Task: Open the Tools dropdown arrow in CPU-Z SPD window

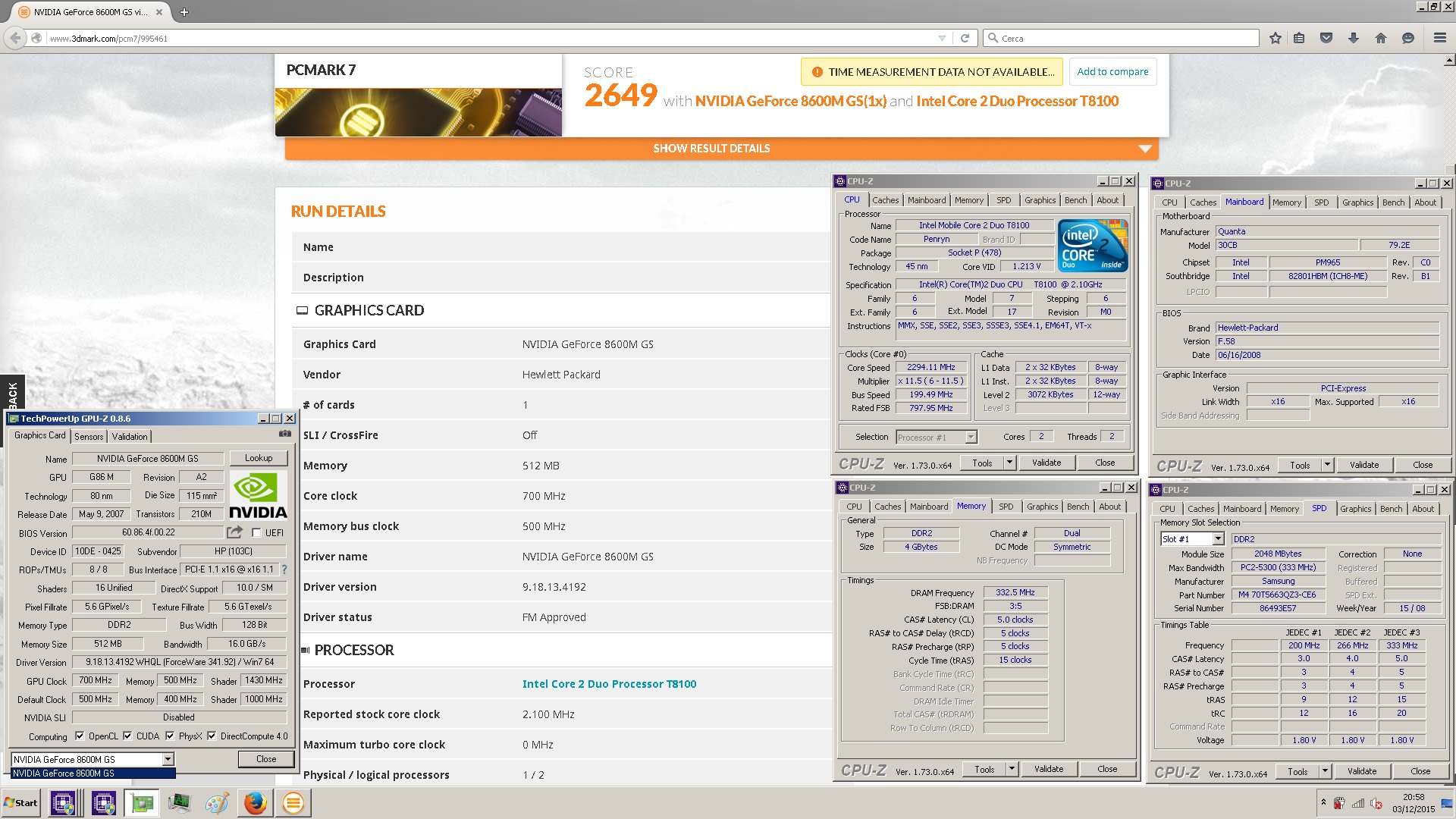Action: tap(1325, 771)
